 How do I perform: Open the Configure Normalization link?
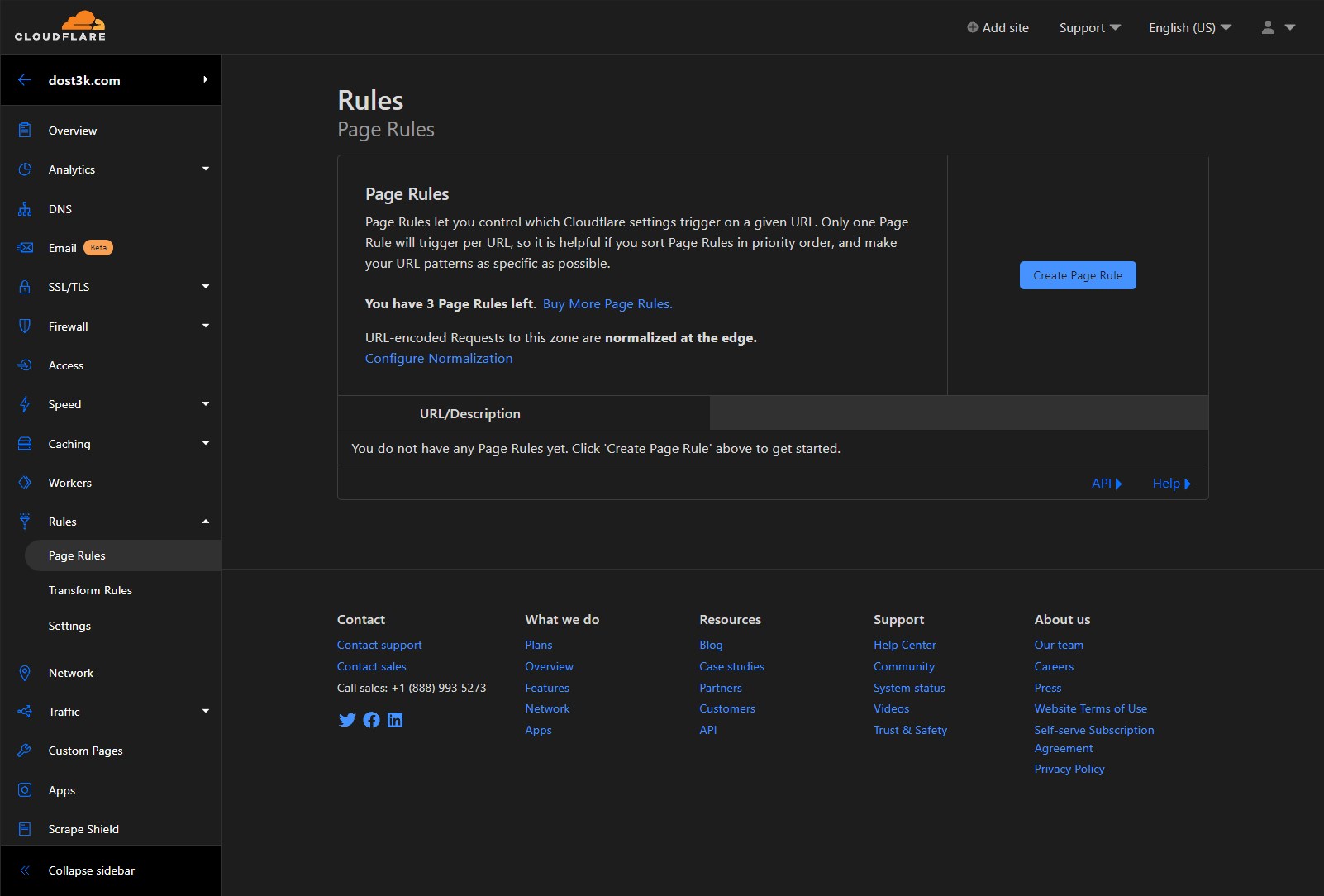tap(439, 358)
